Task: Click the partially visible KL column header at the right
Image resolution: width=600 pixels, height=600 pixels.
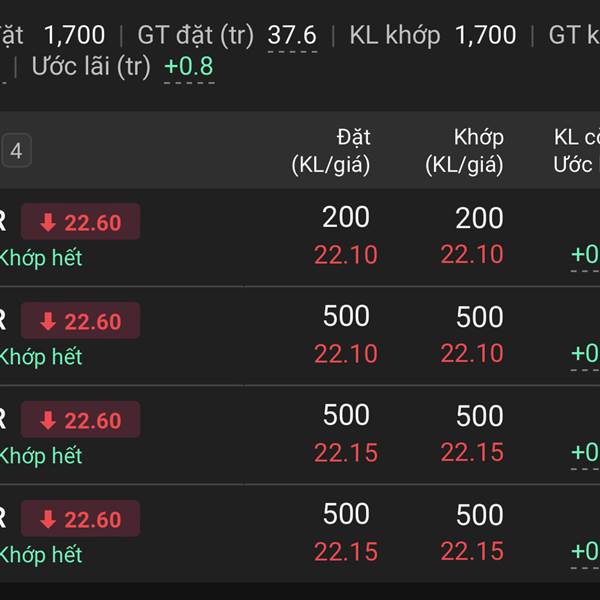Action: [x=575, y=151]
